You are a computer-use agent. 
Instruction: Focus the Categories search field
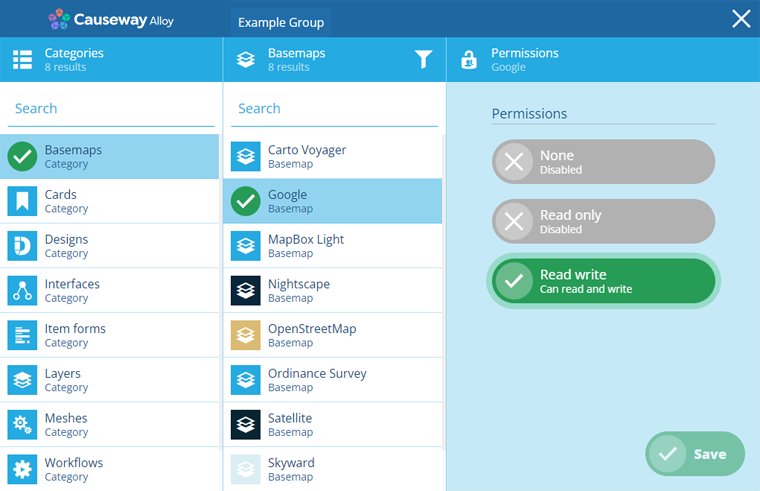pos(111,109)
